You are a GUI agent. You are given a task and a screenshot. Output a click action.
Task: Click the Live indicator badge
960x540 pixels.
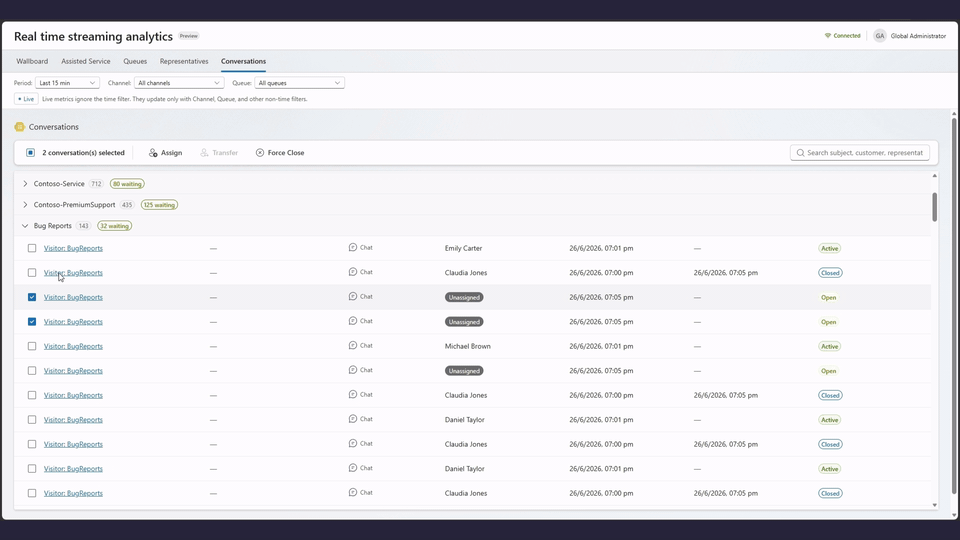(x=26, y=99)
